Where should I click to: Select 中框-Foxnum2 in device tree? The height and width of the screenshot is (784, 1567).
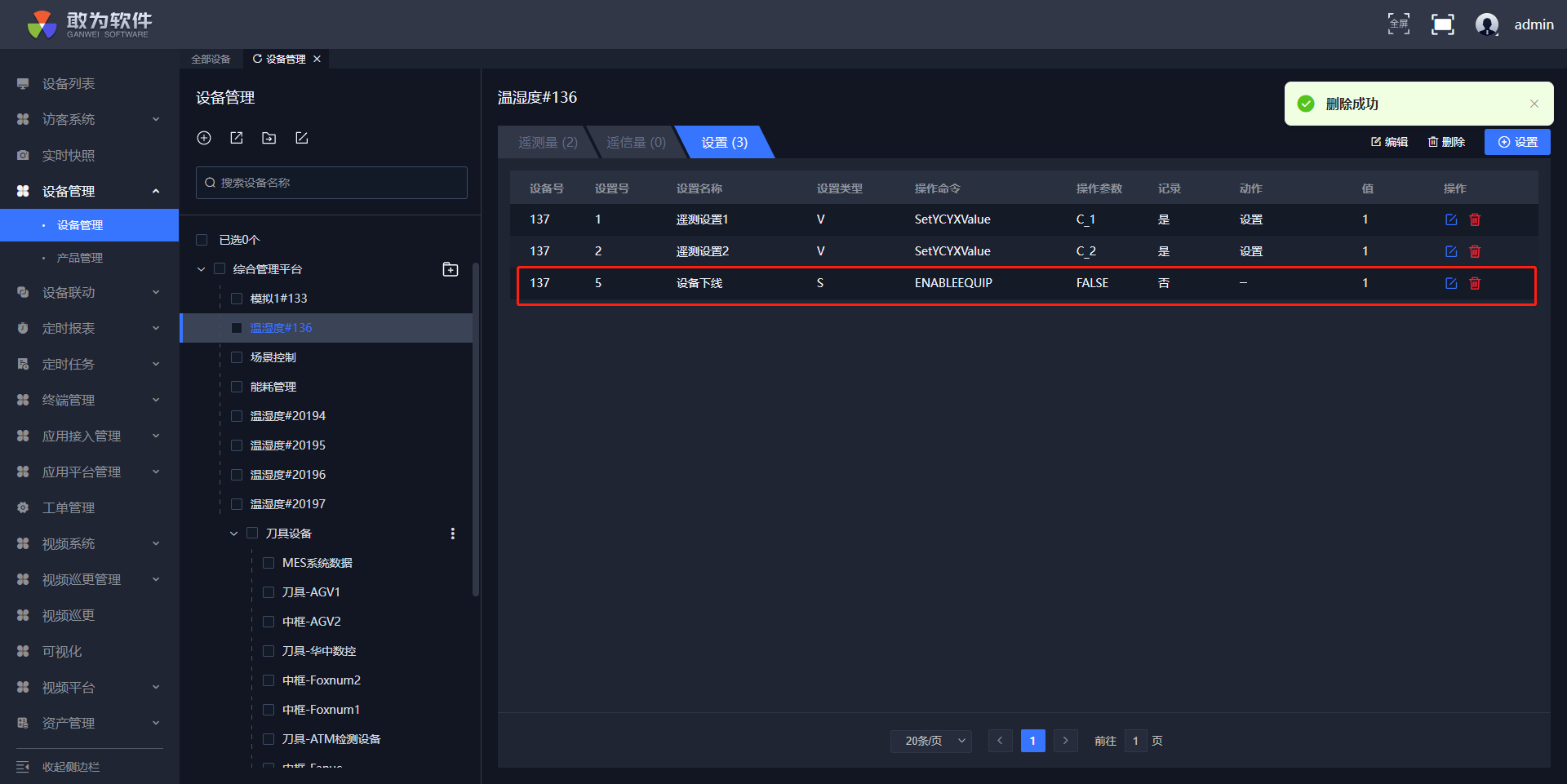click(322, 680)
